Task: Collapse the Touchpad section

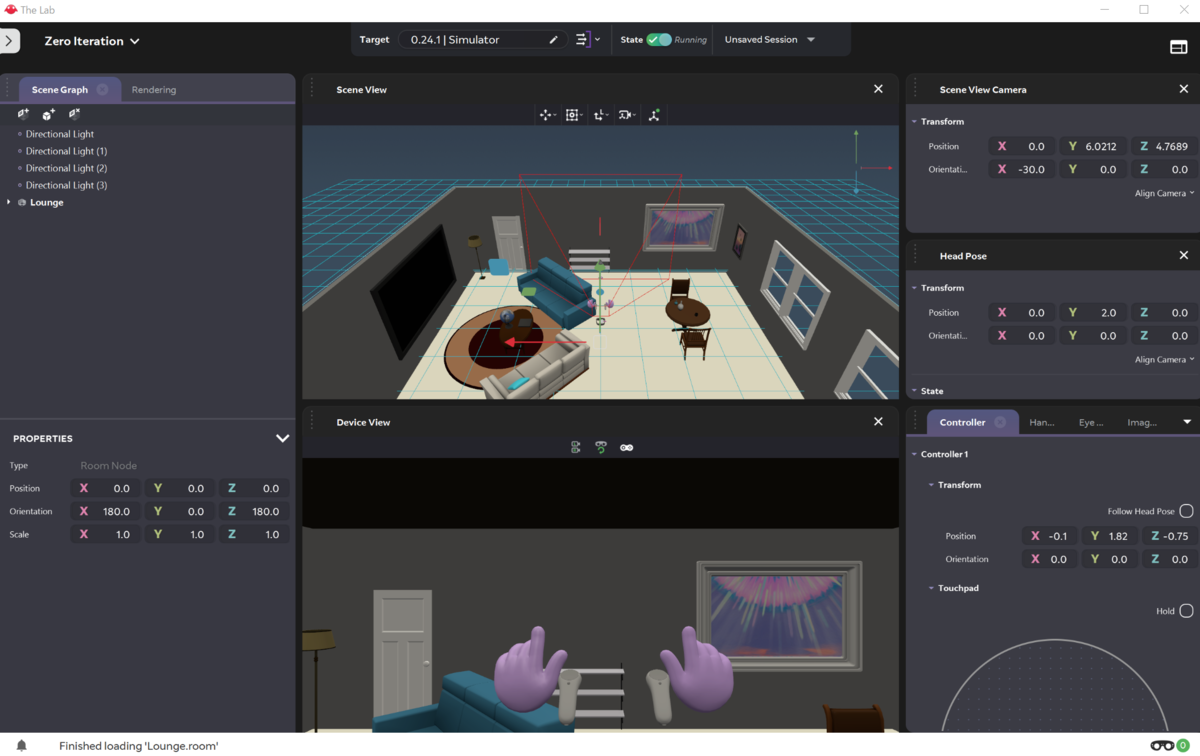Action: [930, 588]
